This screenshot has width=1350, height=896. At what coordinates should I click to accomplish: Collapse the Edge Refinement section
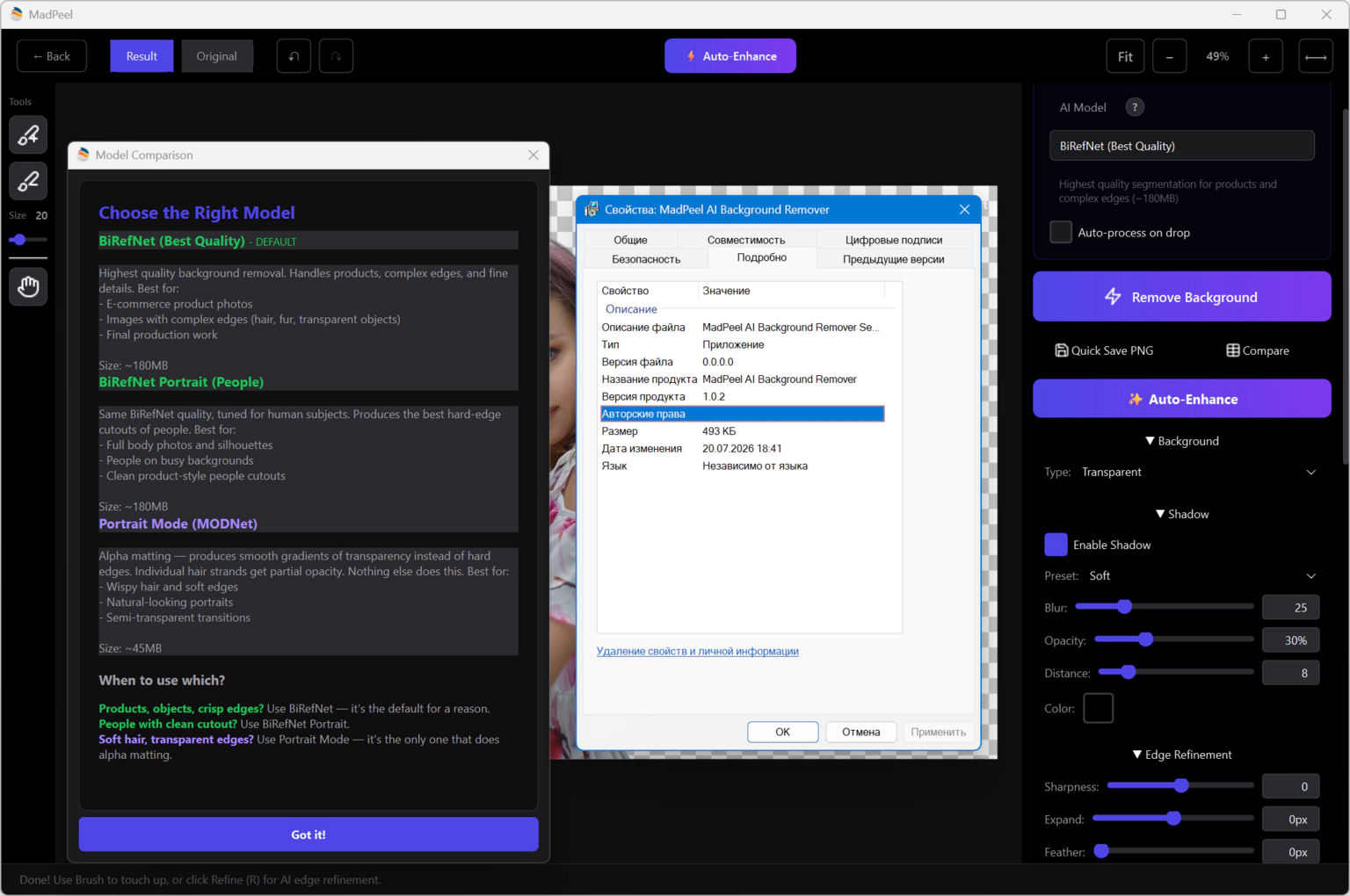click(x=1182, y=755)
